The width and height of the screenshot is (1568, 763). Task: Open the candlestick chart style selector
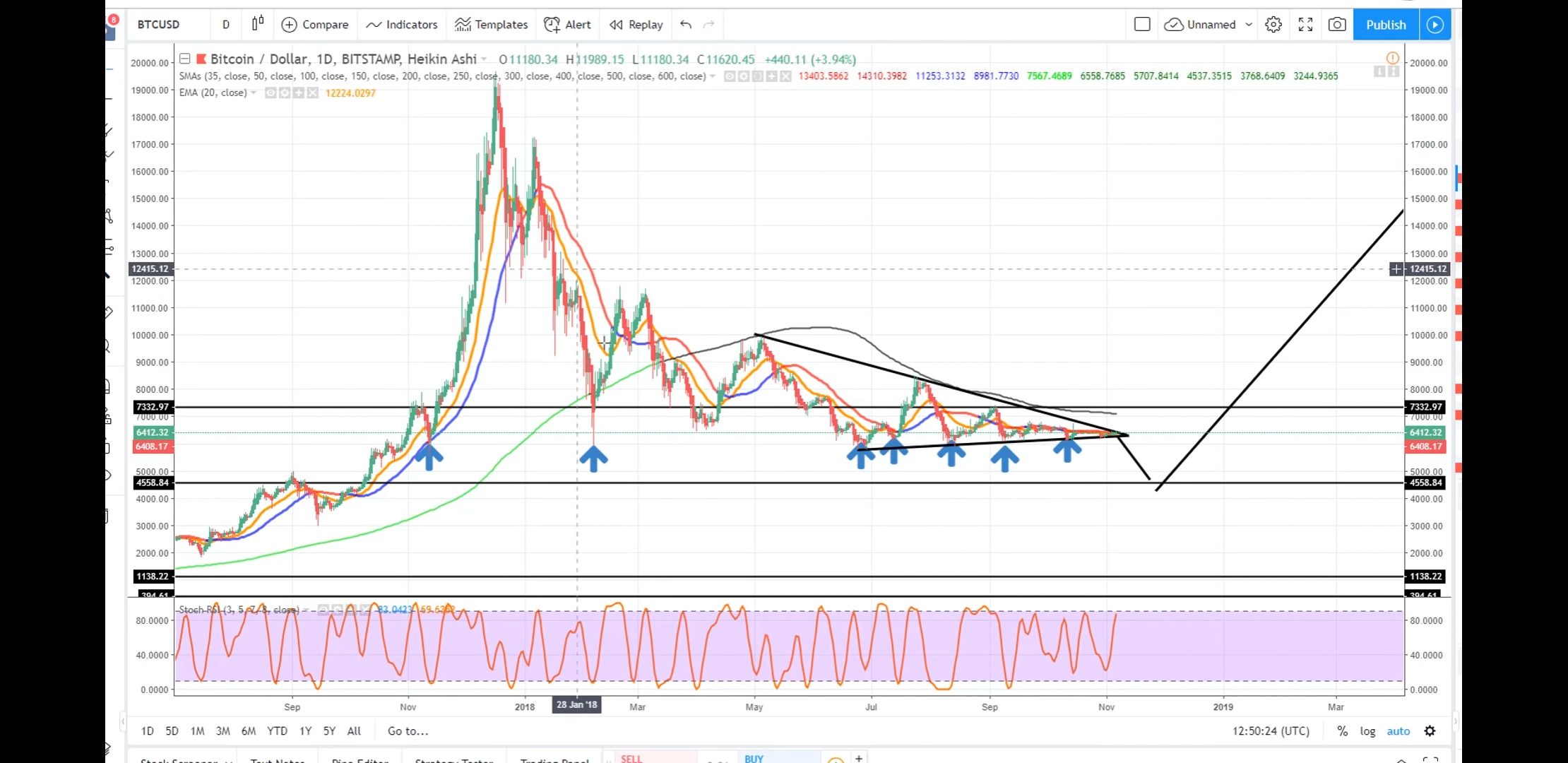(x=258, y=24)
